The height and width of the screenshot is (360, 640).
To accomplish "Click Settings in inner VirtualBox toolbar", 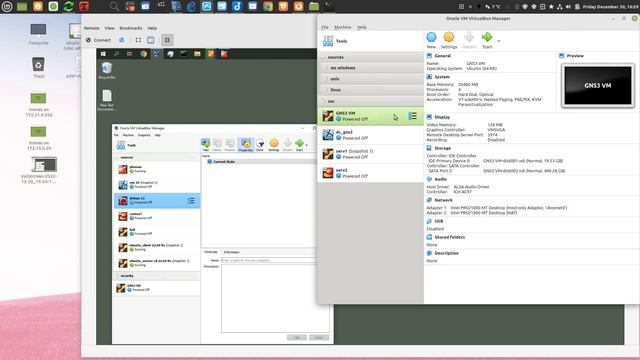I will pos(274,145).
